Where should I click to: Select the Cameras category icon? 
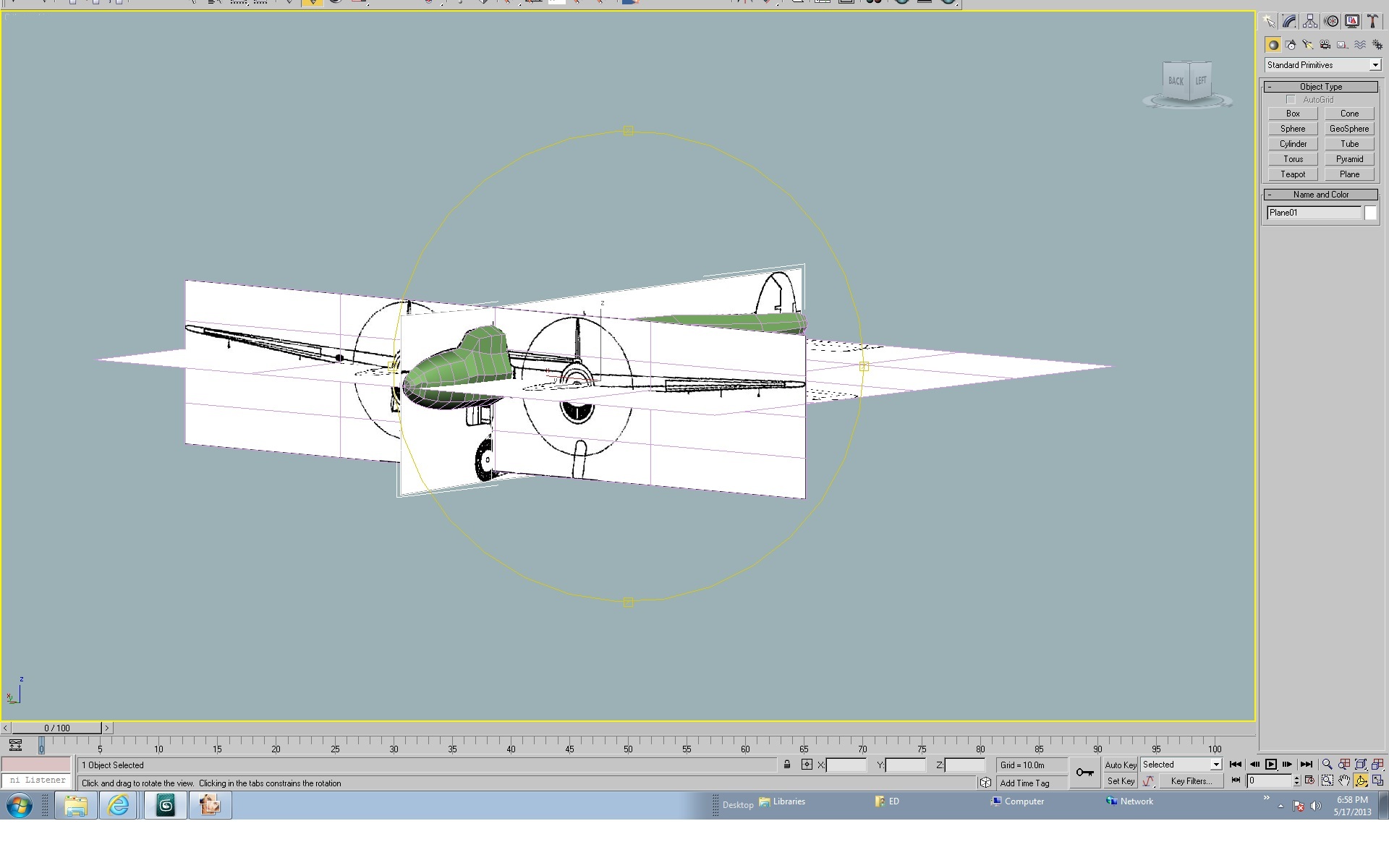1325,45
